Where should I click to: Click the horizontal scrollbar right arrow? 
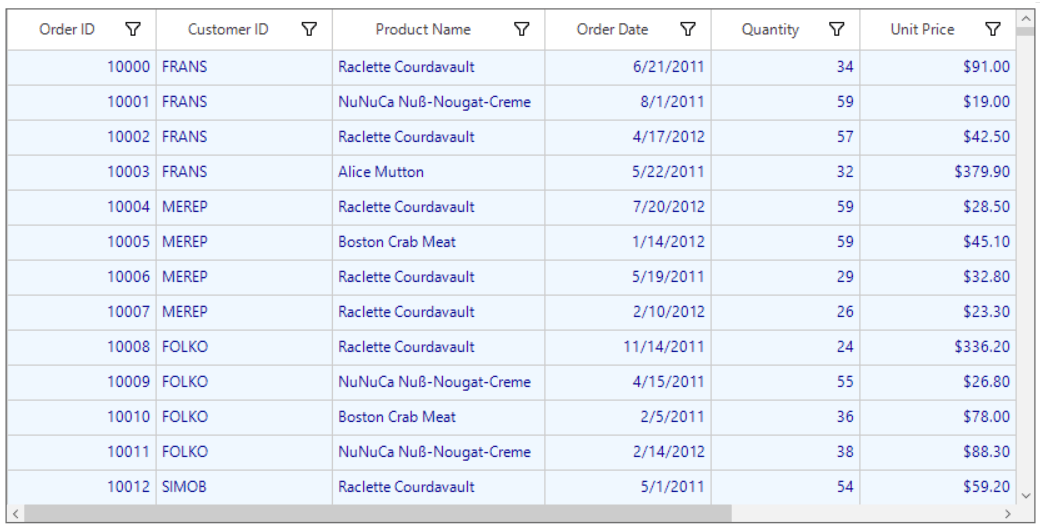1008,513
